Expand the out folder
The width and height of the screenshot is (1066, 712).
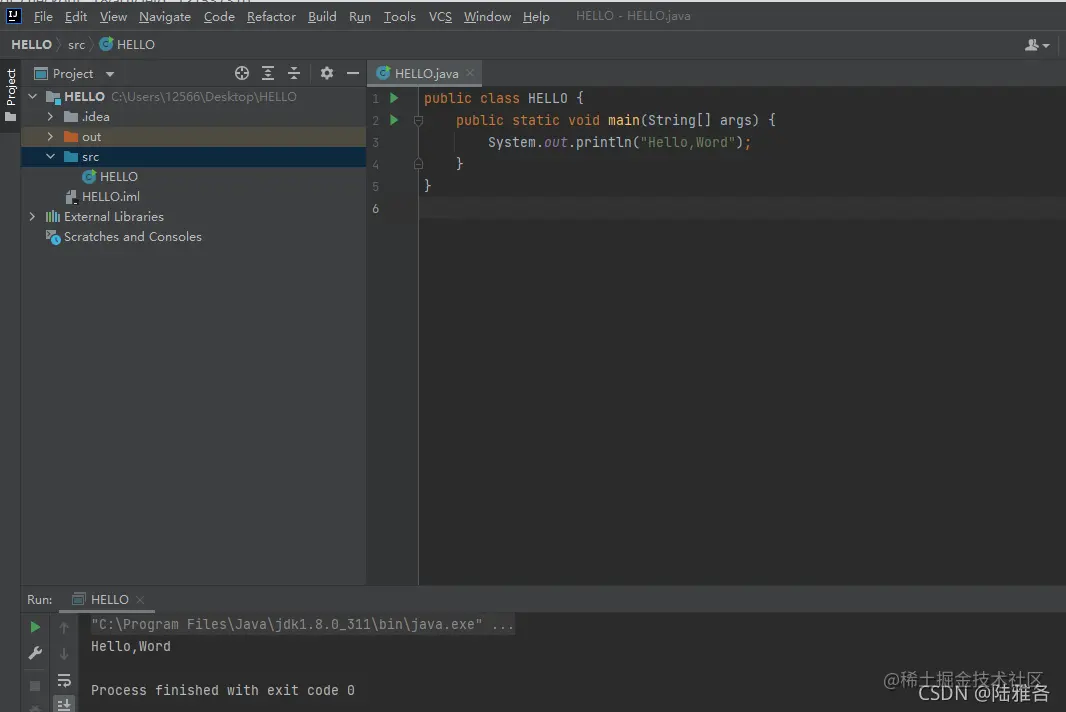[50, 137]
